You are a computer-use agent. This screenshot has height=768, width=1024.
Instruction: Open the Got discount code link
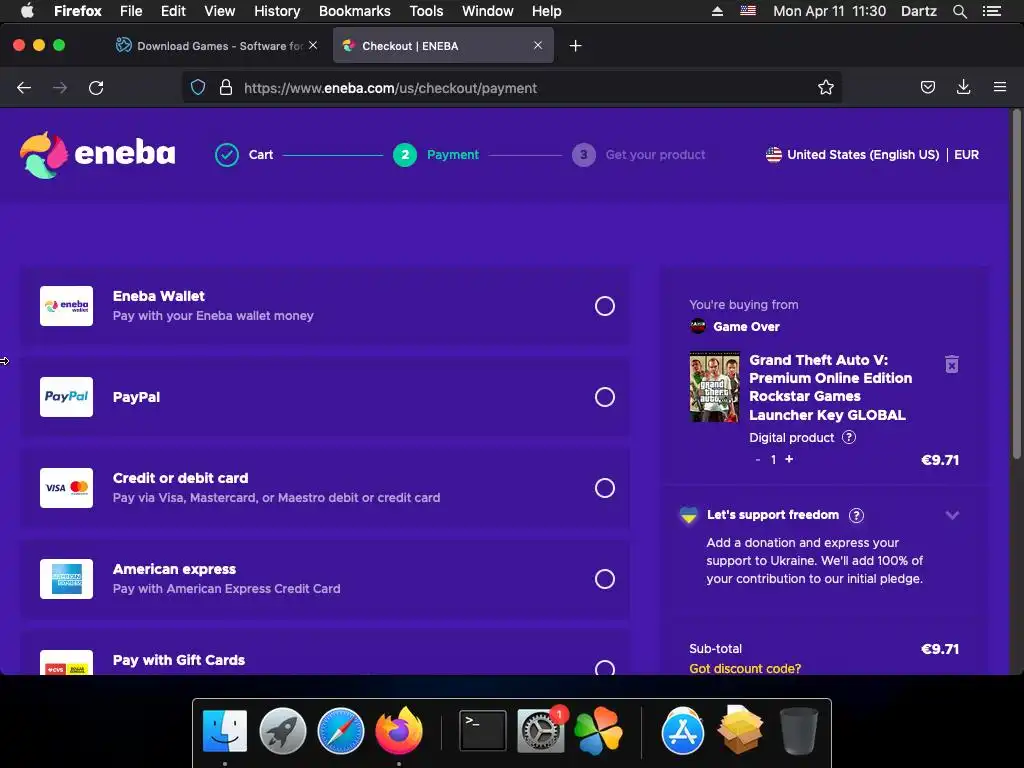(745, 668)
